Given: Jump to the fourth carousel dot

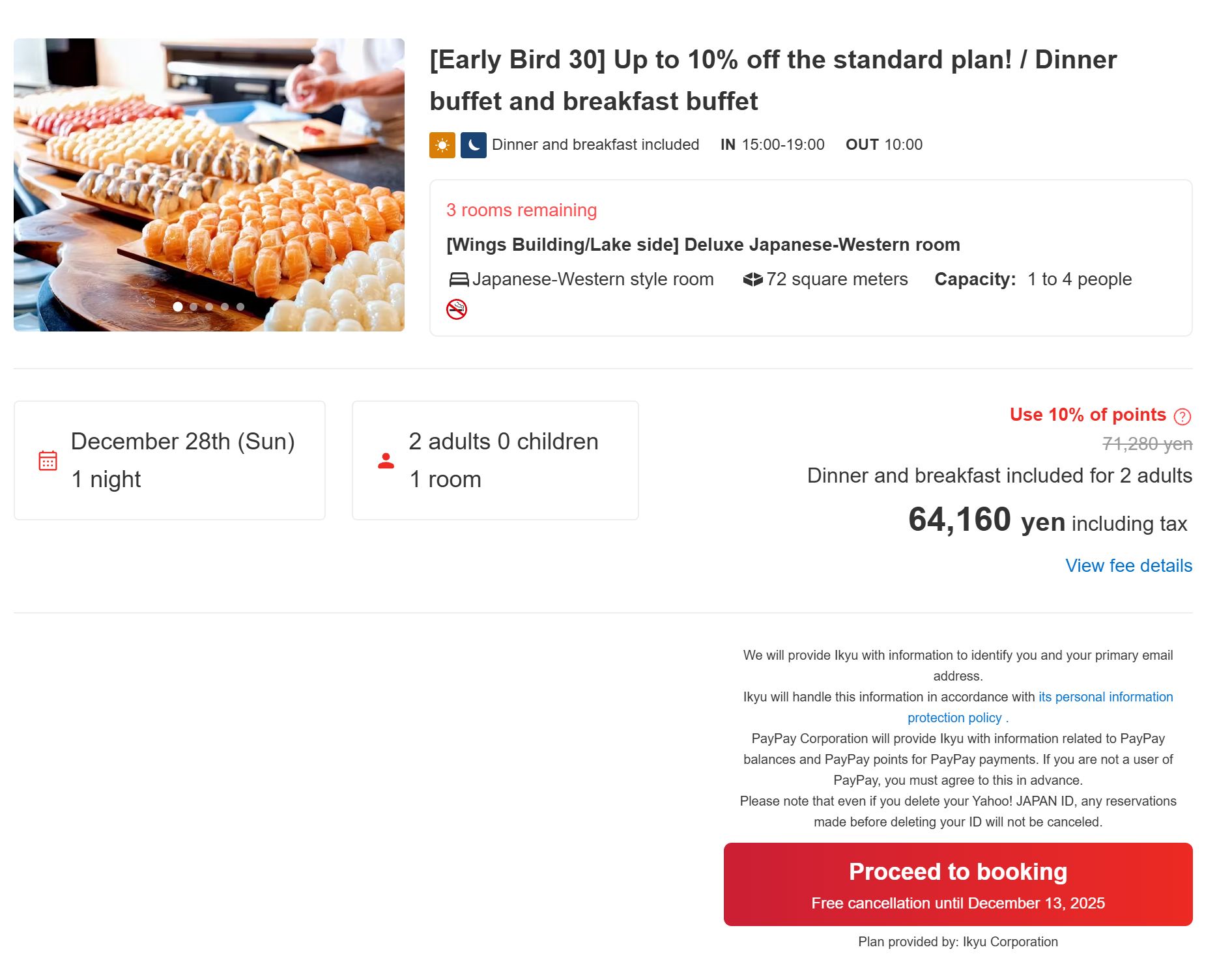Looking at the screenshot, I should click(225, 307).
